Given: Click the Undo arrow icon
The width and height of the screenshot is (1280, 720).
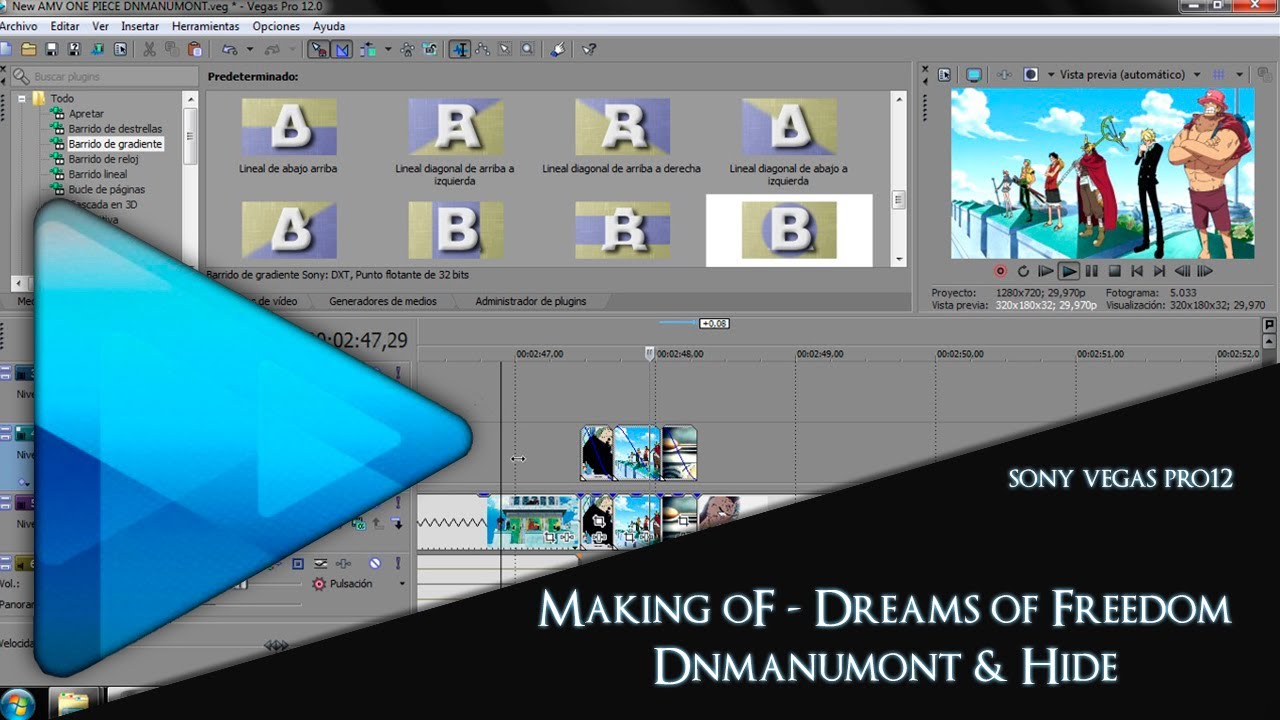Looking at the screenshot, I should click(x=230, y=48).
